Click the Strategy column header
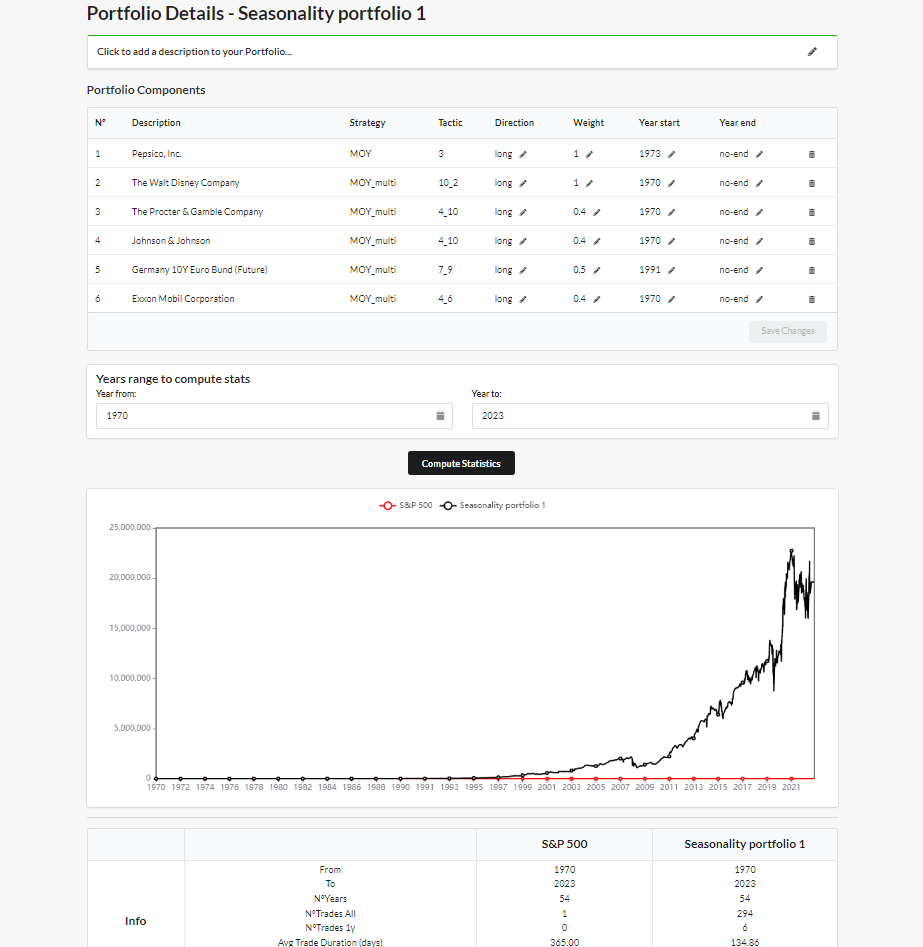923x947 pixels. pyautogui.click(x=367, y=123)
